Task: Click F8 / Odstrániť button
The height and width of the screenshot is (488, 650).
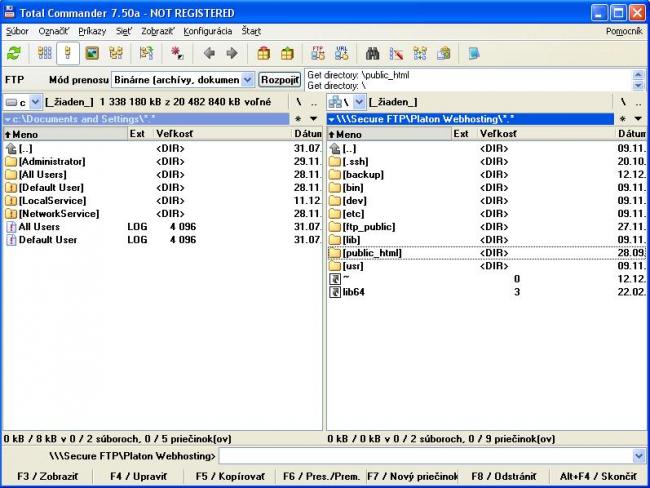Action: point(504,476)
